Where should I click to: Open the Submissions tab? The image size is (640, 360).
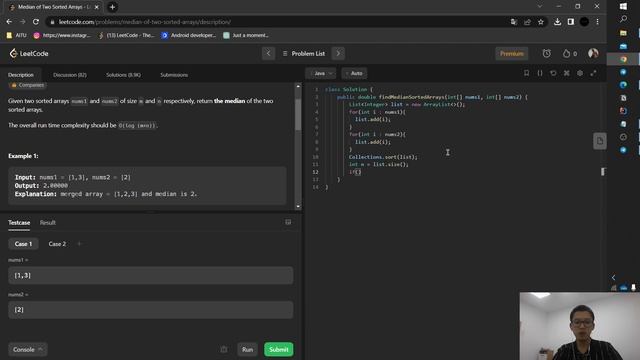174,75
